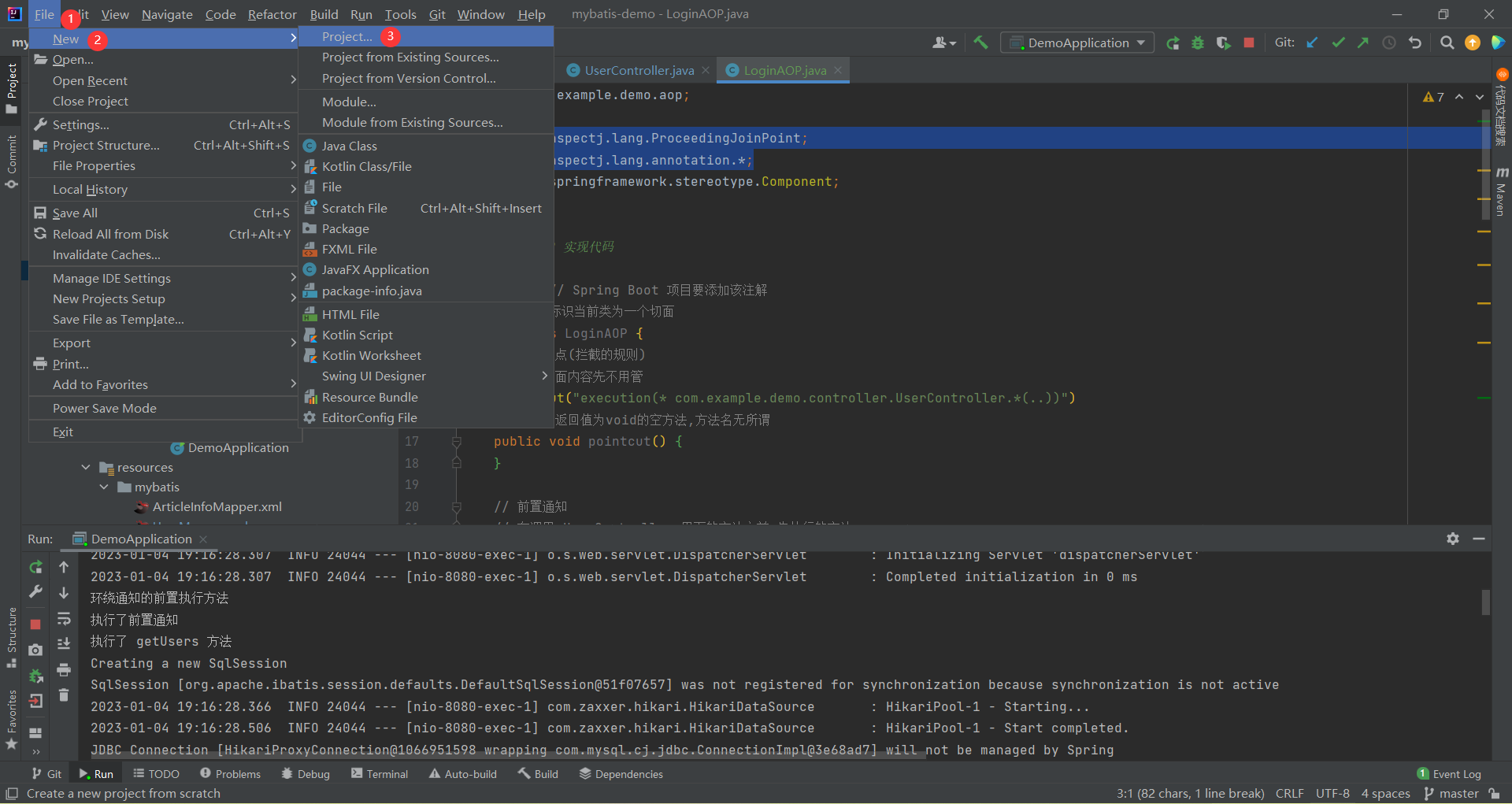
Task: Open Git show history clock icon
Action: (x=1389, y=43)
